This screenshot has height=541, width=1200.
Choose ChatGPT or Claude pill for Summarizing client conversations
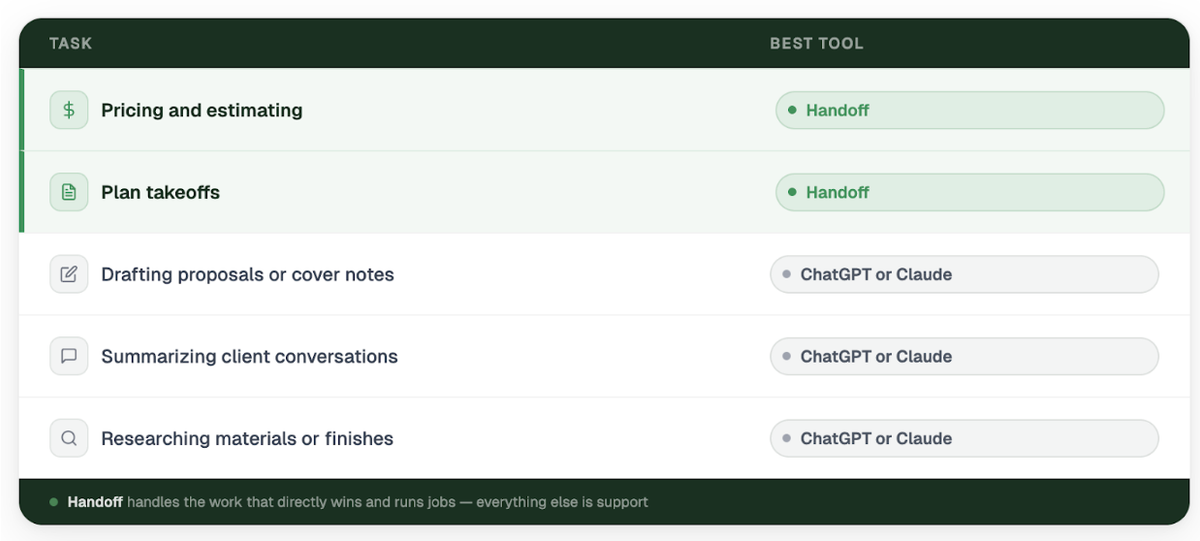click(964, 356)
